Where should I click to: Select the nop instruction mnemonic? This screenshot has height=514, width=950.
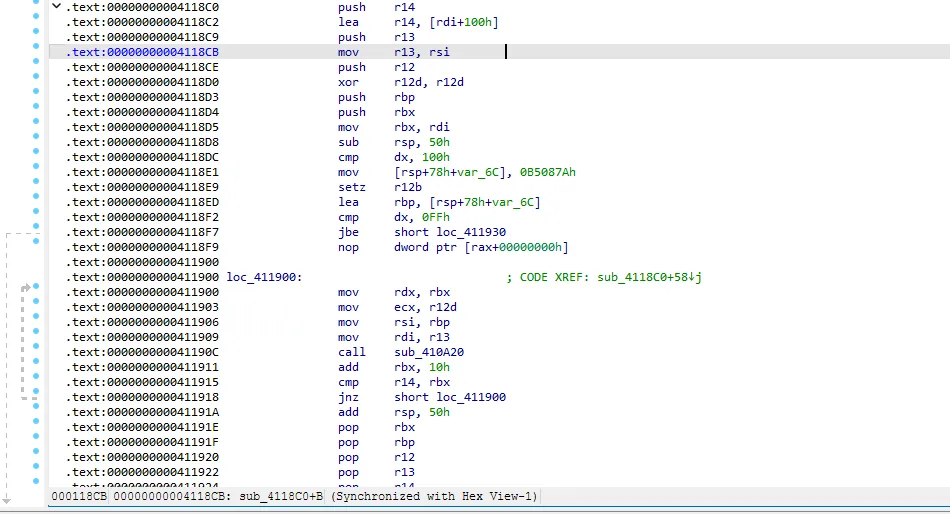[348, 247]
